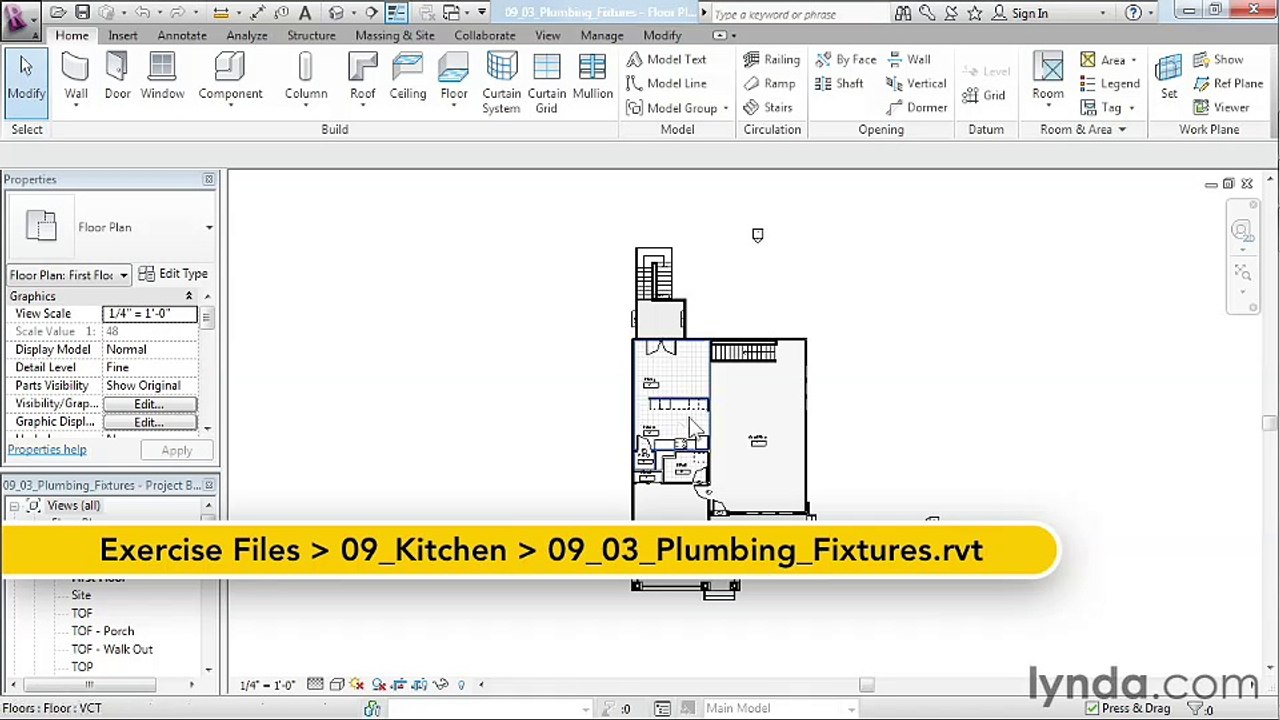Screen dimensions: 1280x720
Task: Open the Curtain System tool
Action: coord(501,83)
